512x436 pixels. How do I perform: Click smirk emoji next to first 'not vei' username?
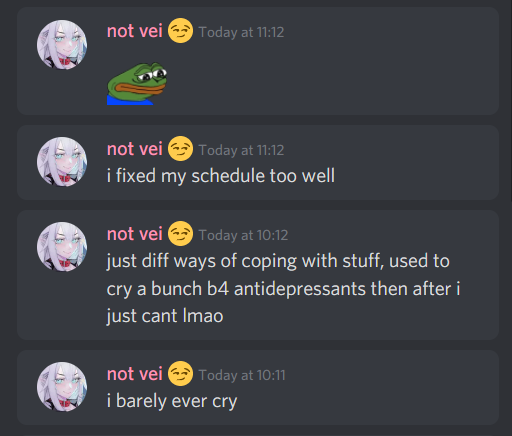click(x=180, y=31)
